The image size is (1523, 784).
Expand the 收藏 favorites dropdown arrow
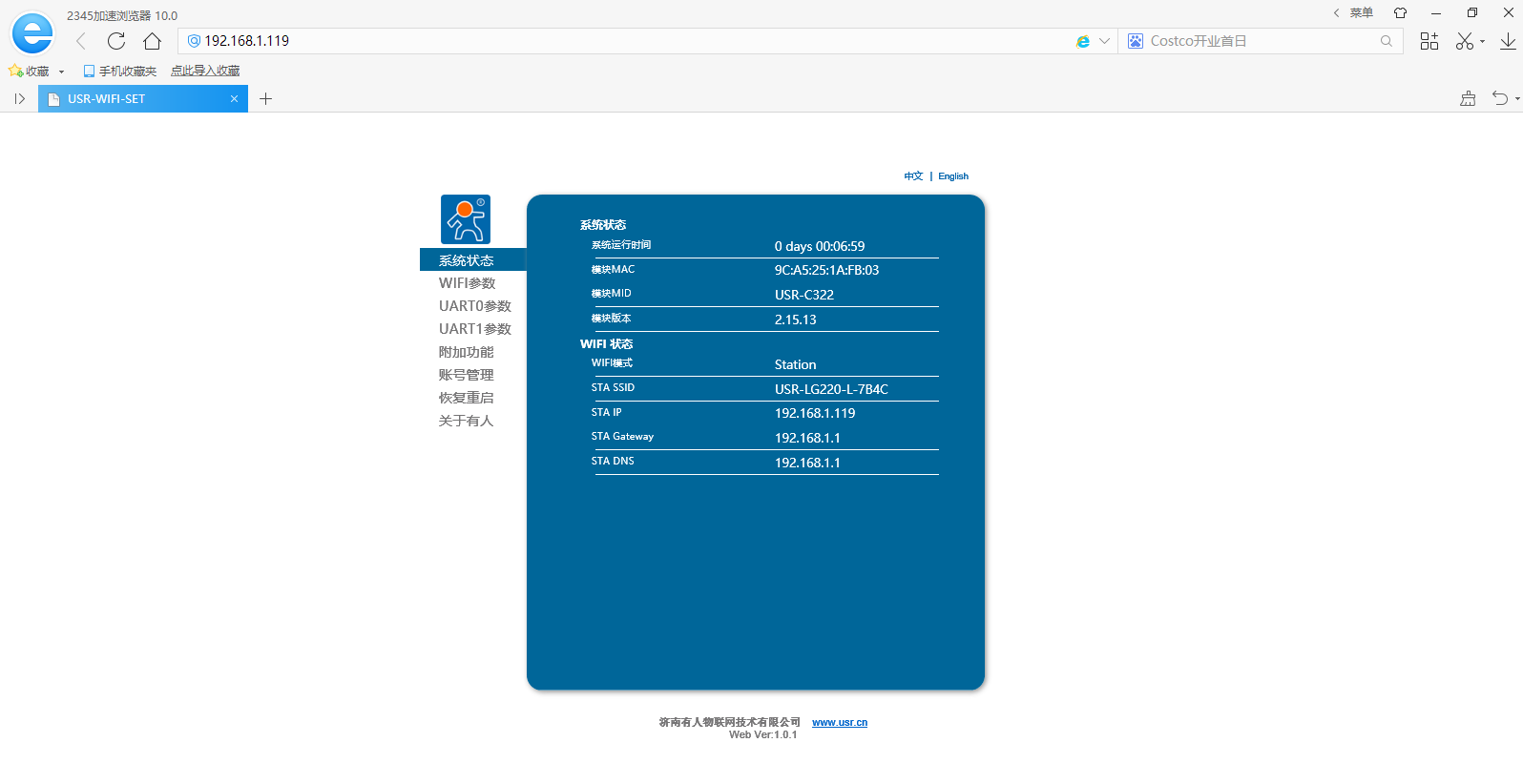point(62,72)
